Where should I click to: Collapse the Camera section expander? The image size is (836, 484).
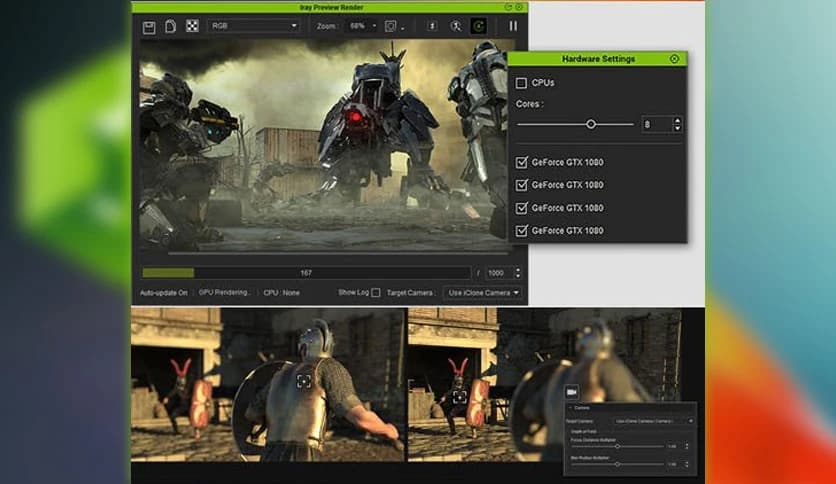coord(569,408)
